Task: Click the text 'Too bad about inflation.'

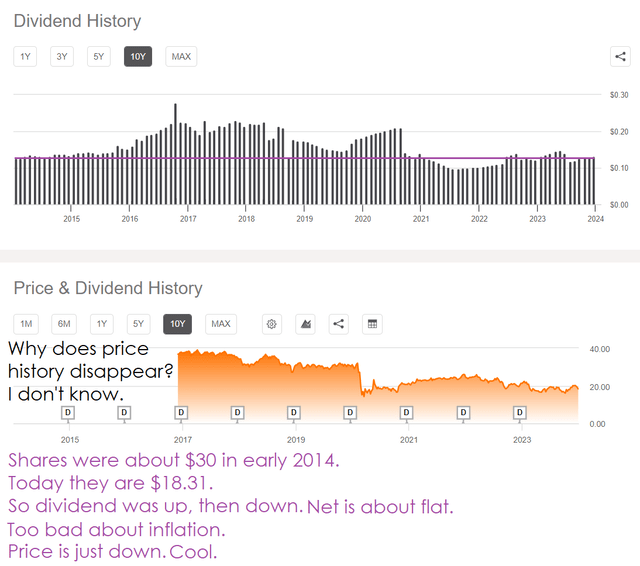Action: point(116,530)
